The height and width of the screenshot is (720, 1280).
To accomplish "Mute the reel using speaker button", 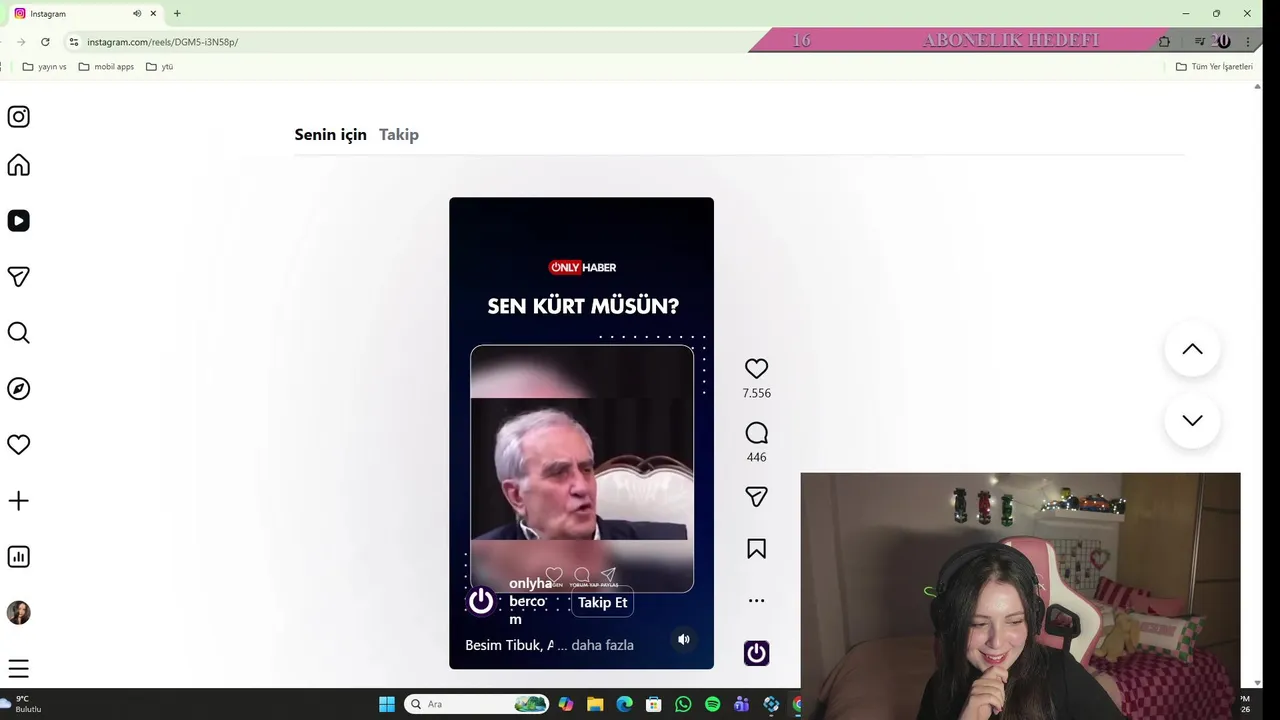I will (684, 639).
